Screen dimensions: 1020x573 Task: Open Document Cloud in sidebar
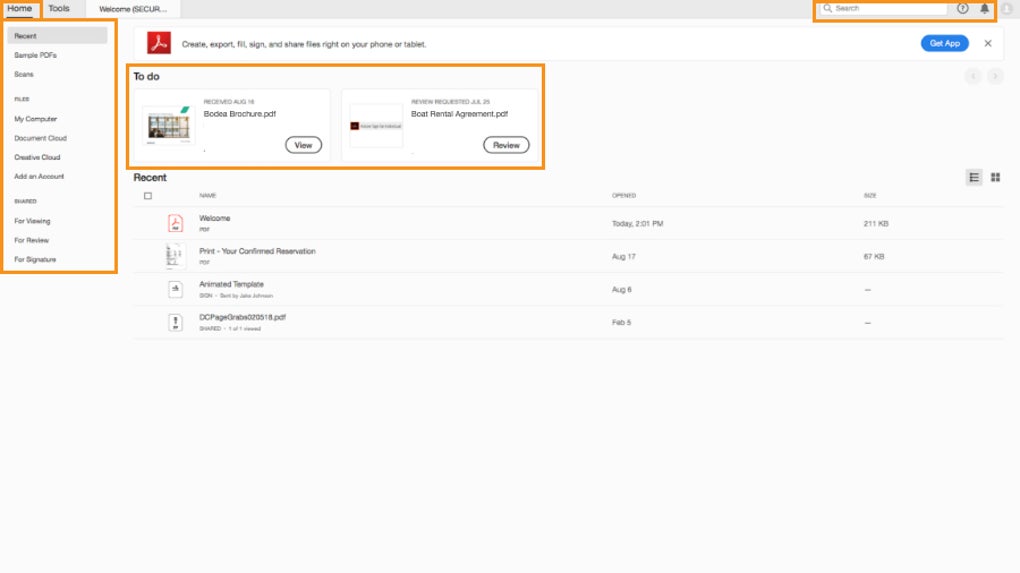coord(40,138)
